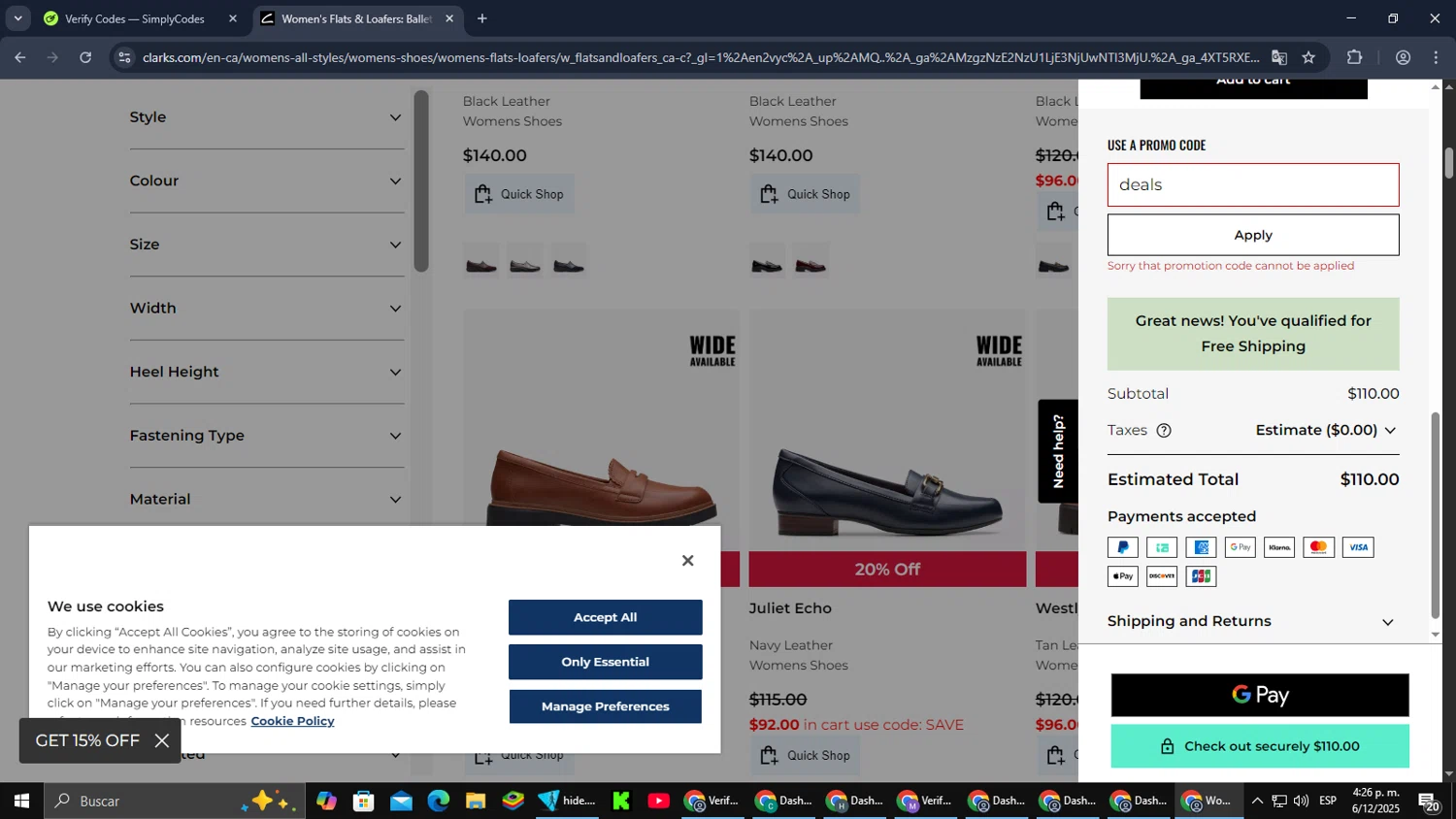The width and height of the screenshot is (1456, 819).
Task: Click the promo code input field
Action: pos(1253,184)
